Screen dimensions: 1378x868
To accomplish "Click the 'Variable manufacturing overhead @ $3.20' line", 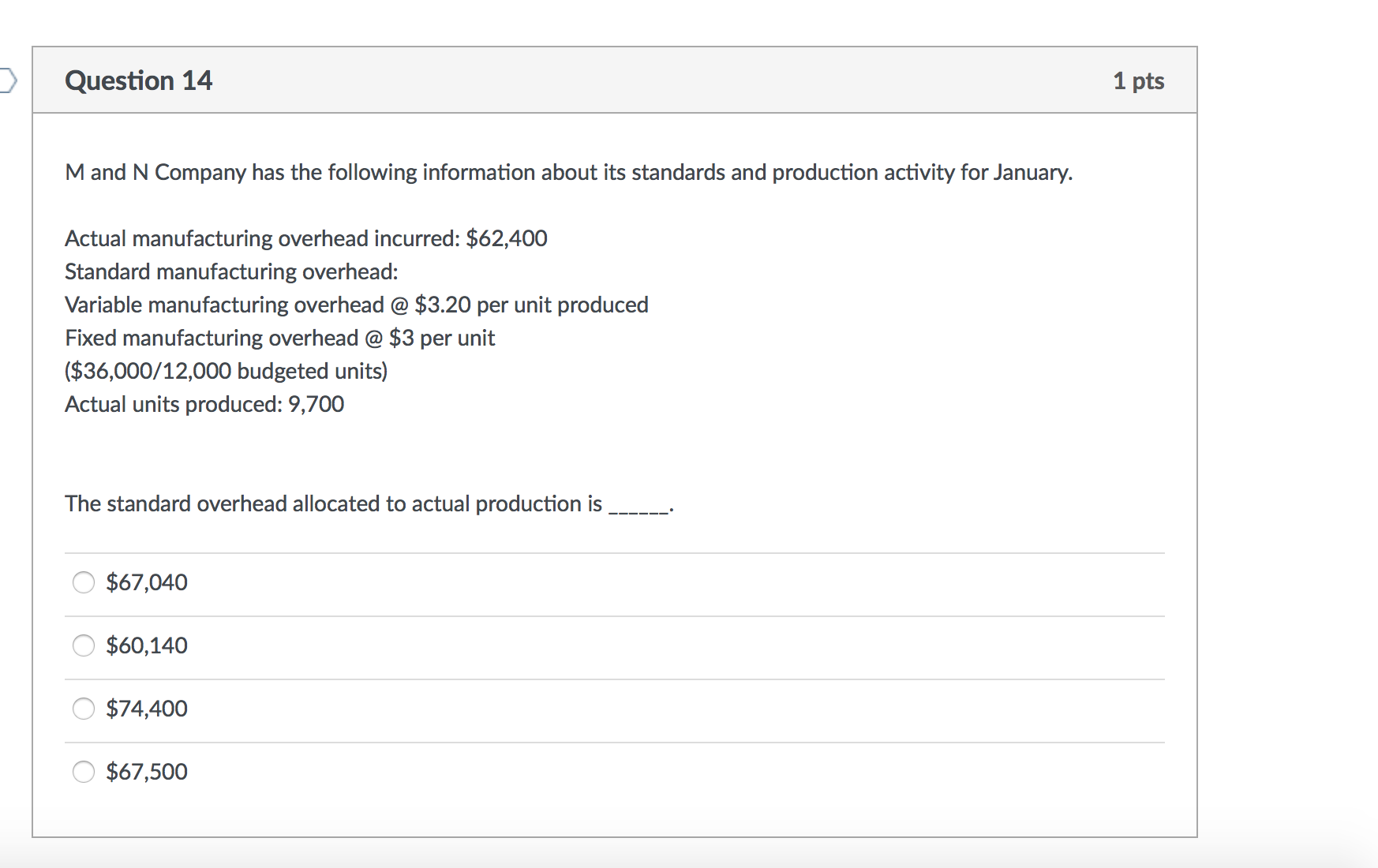I will (x=357, y=305).
